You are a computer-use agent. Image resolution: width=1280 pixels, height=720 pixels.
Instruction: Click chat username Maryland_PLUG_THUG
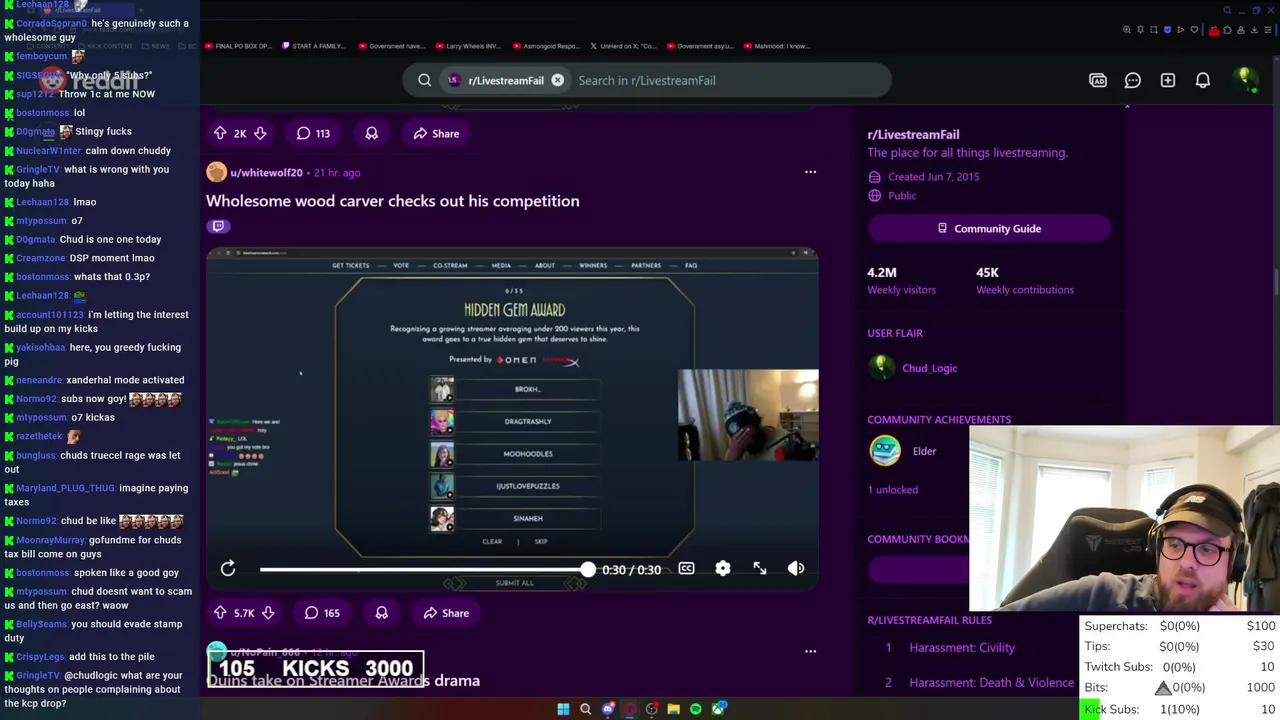click(x=65, y=488)
